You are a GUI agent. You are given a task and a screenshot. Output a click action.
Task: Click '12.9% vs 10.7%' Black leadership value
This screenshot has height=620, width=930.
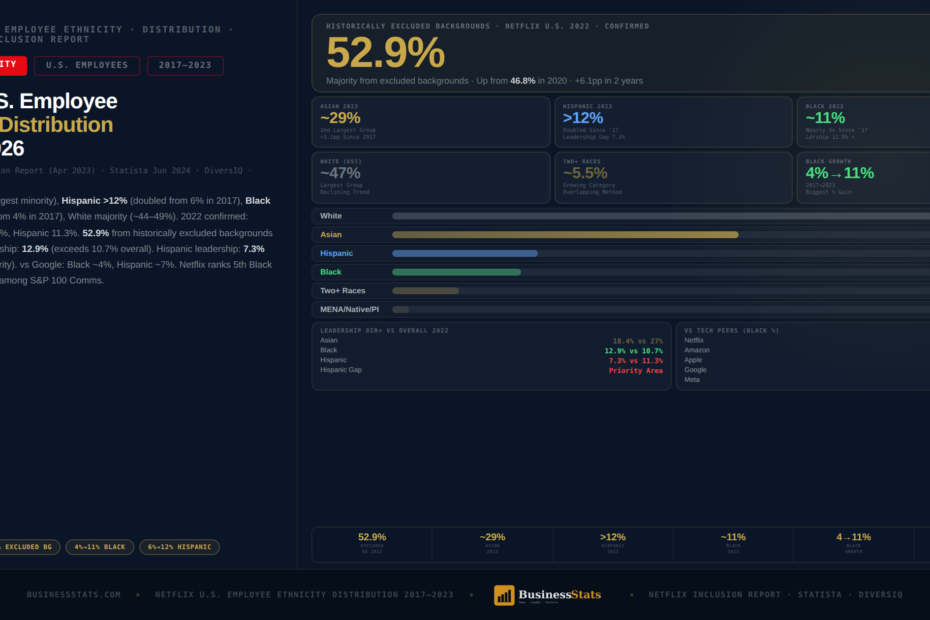(633, 351)
